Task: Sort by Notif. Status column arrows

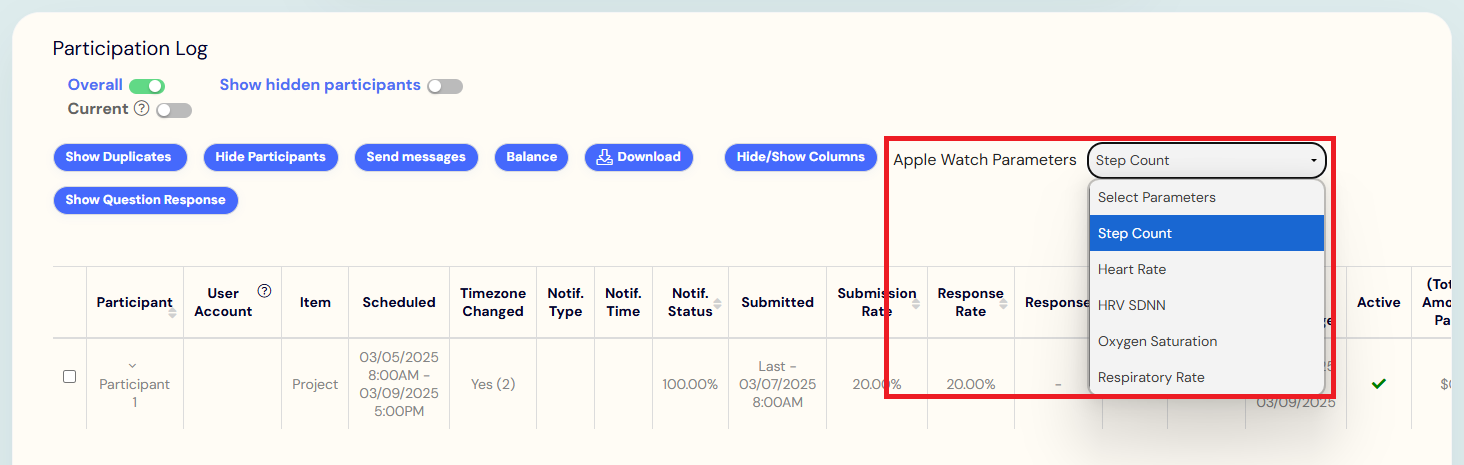Action: (x=717, y=303)
